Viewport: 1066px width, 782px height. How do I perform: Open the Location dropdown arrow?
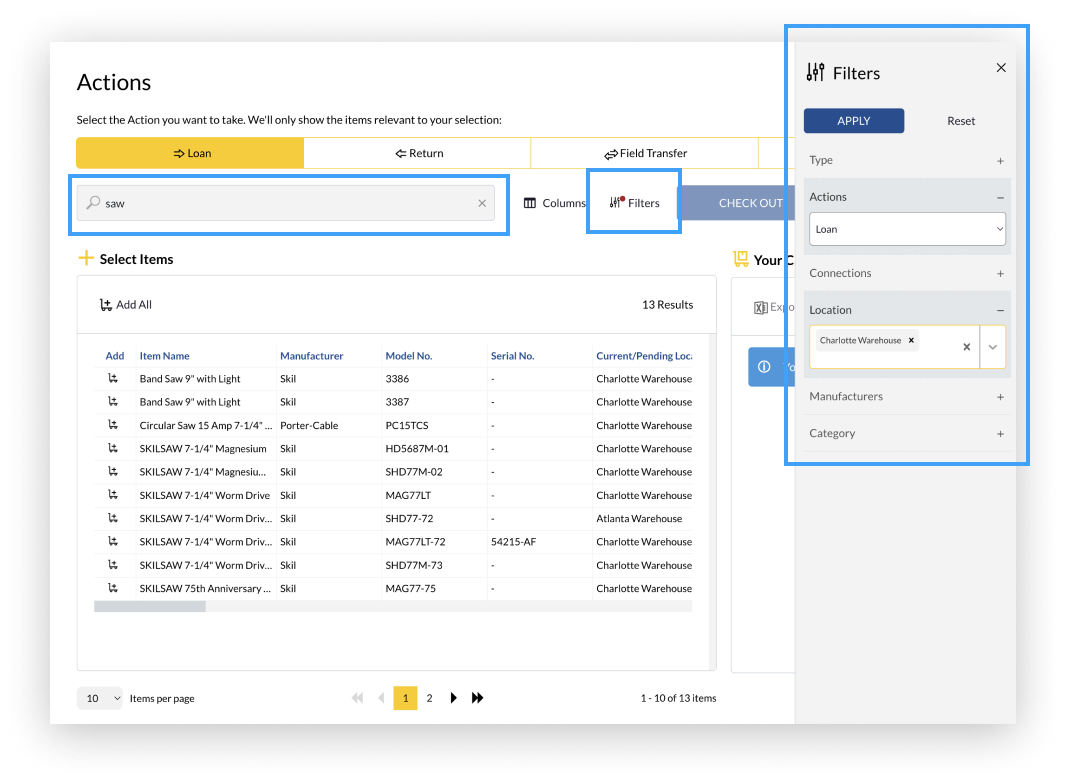(x=993, y=347)
